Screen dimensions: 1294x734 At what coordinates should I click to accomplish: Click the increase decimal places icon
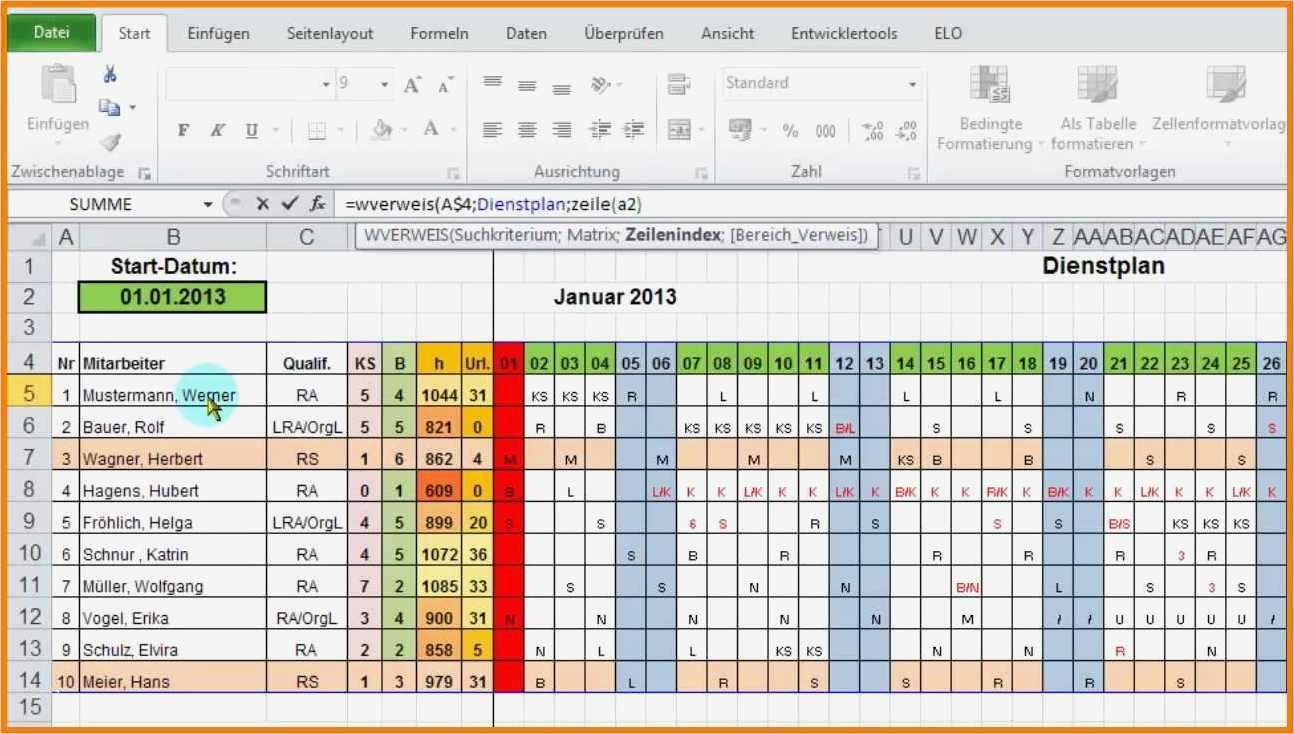coord(870,130)
